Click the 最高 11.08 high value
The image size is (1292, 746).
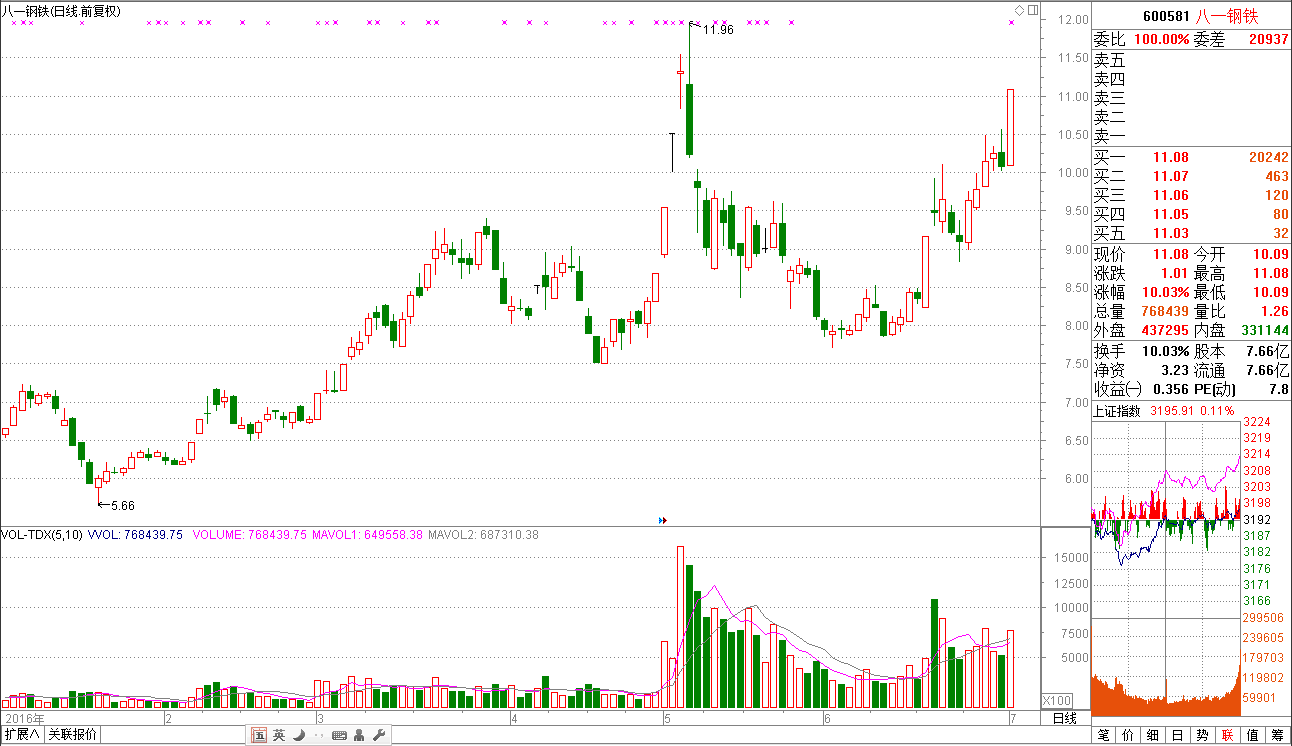click(x=1270, y=274)
